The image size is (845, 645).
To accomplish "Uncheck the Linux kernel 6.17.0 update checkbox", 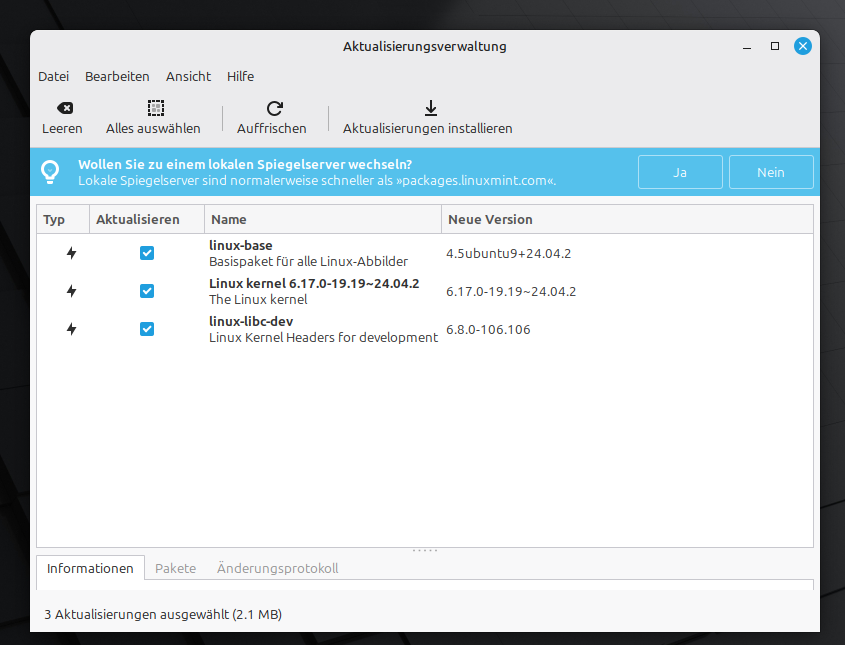I will [x=147, y=291].
